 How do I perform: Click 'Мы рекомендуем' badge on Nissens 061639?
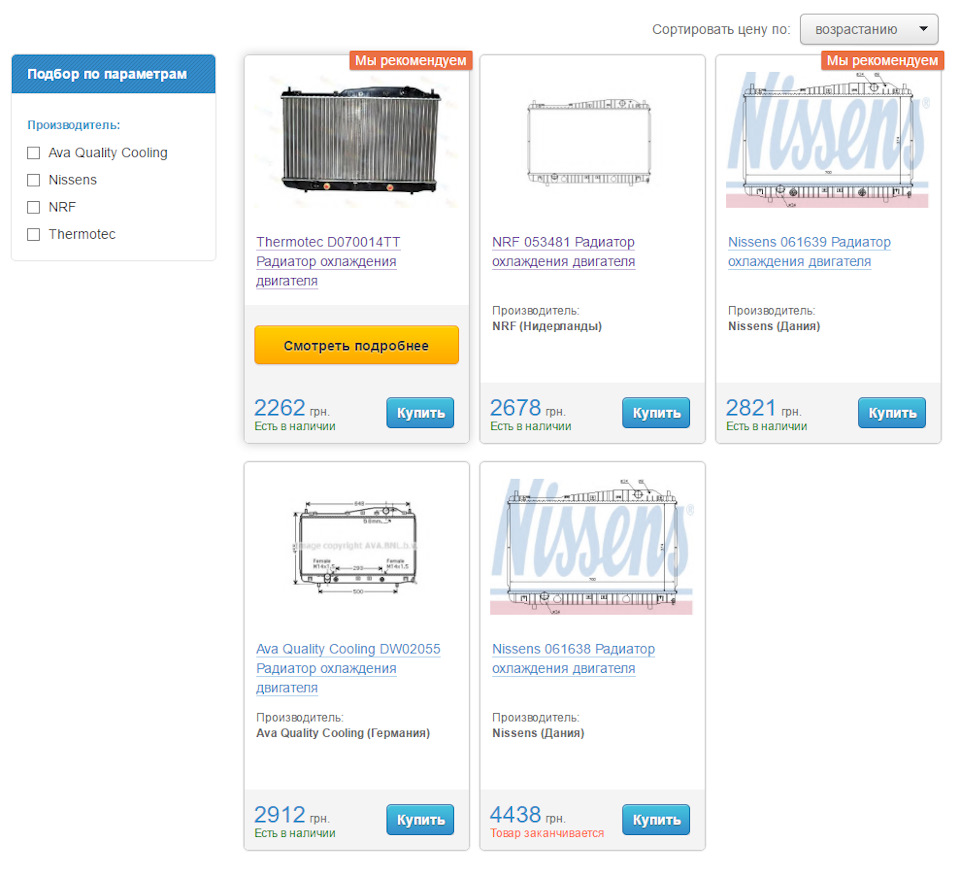pos(882,61)
